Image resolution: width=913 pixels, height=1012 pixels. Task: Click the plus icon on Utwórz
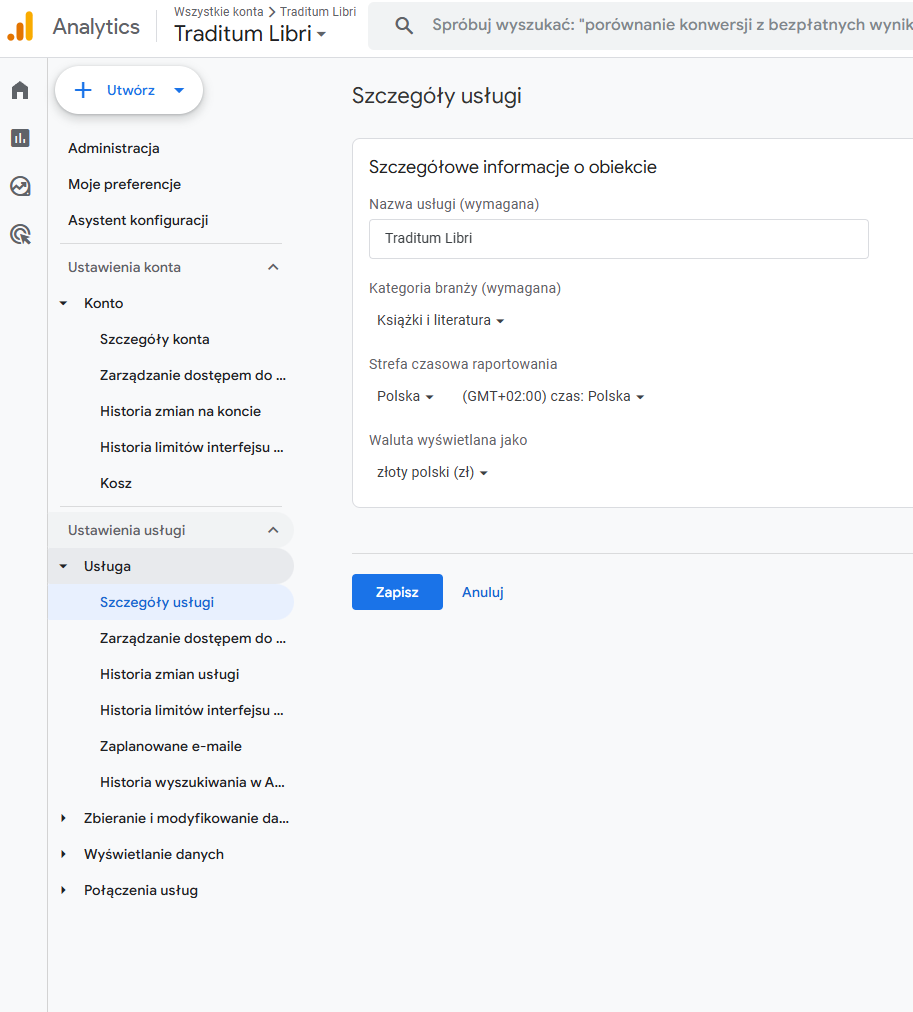83,91
